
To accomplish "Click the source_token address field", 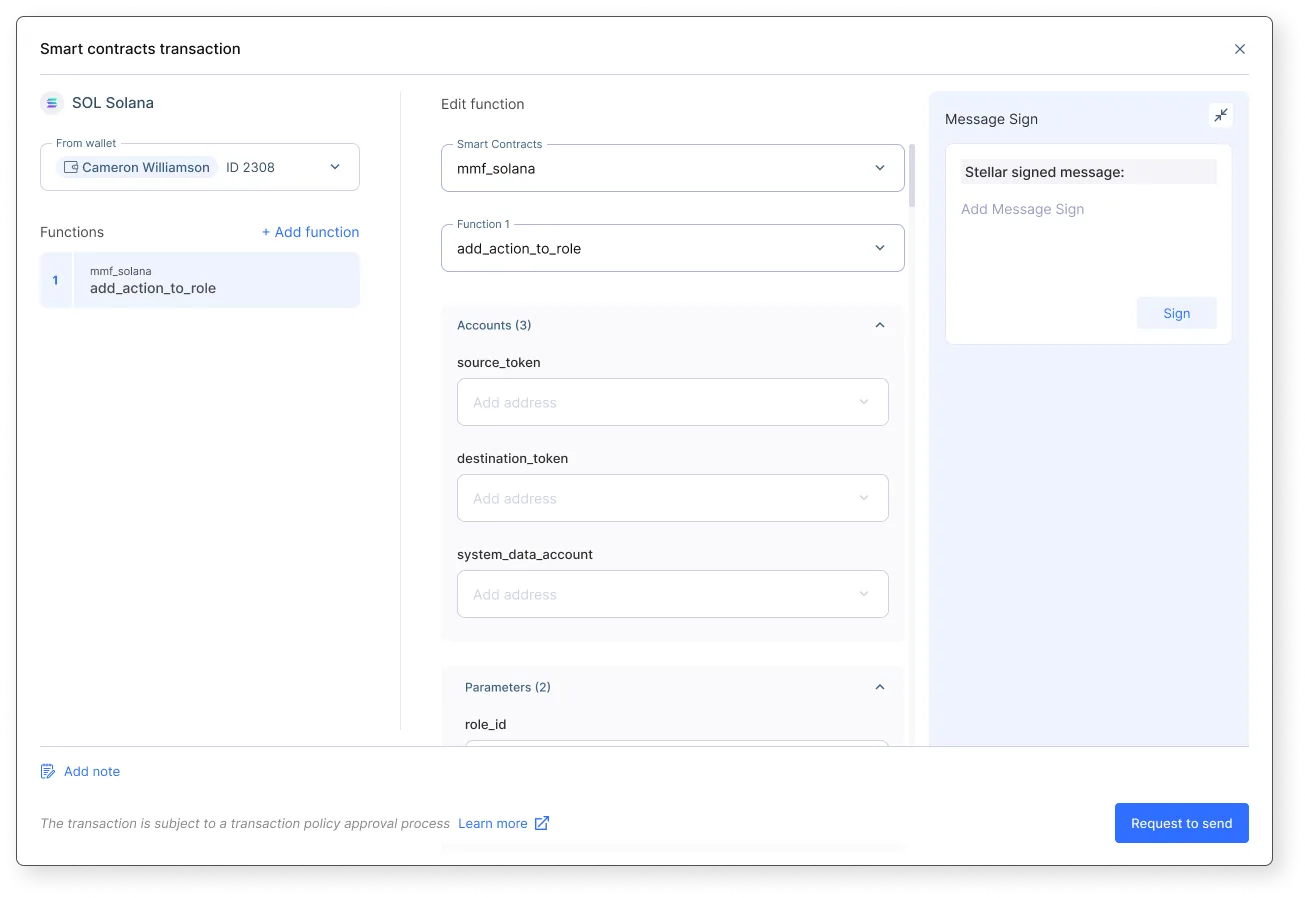I will (x=673, y=402).
